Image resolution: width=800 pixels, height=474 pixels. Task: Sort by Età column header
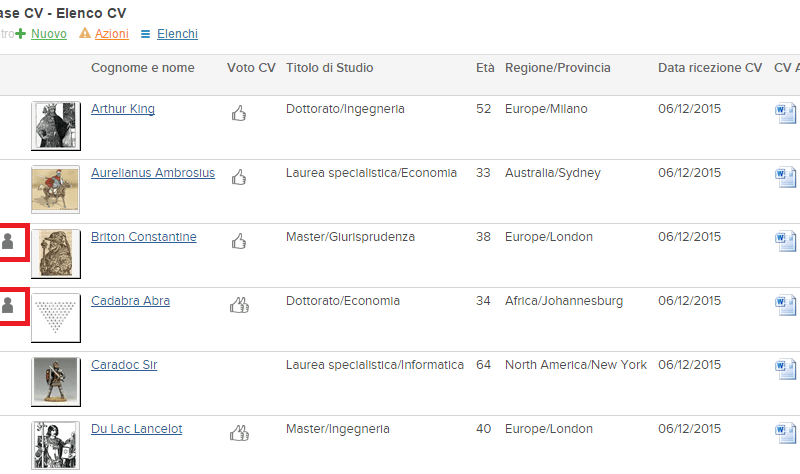point(484,68)
